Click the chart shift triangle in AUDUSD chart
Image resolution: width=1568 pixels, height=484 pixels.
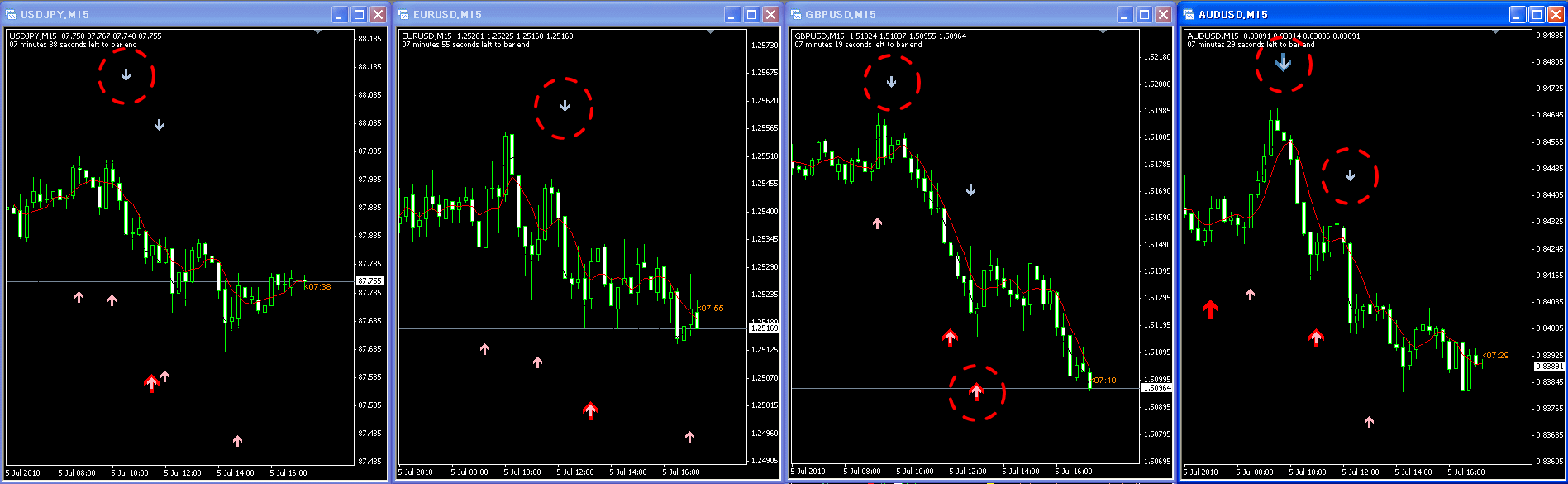pyautogui.click(x=1496, y=31)
